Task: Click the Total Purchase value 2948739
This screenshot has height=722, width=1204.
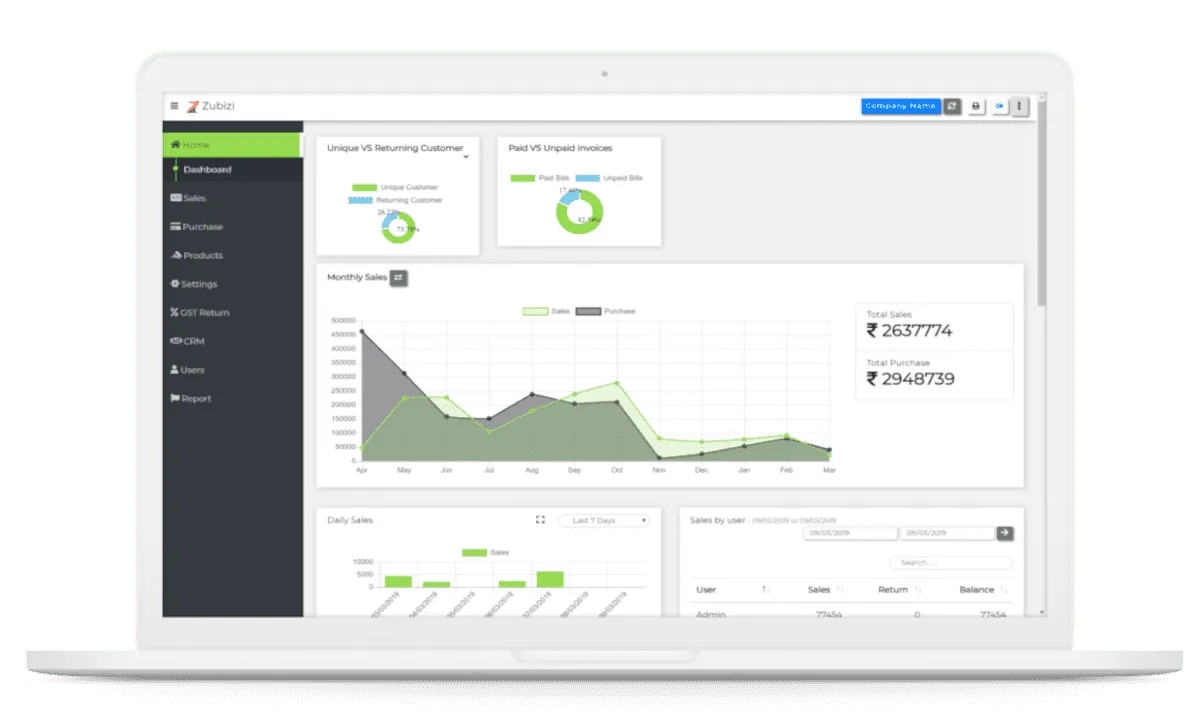Action: (910, 379)
